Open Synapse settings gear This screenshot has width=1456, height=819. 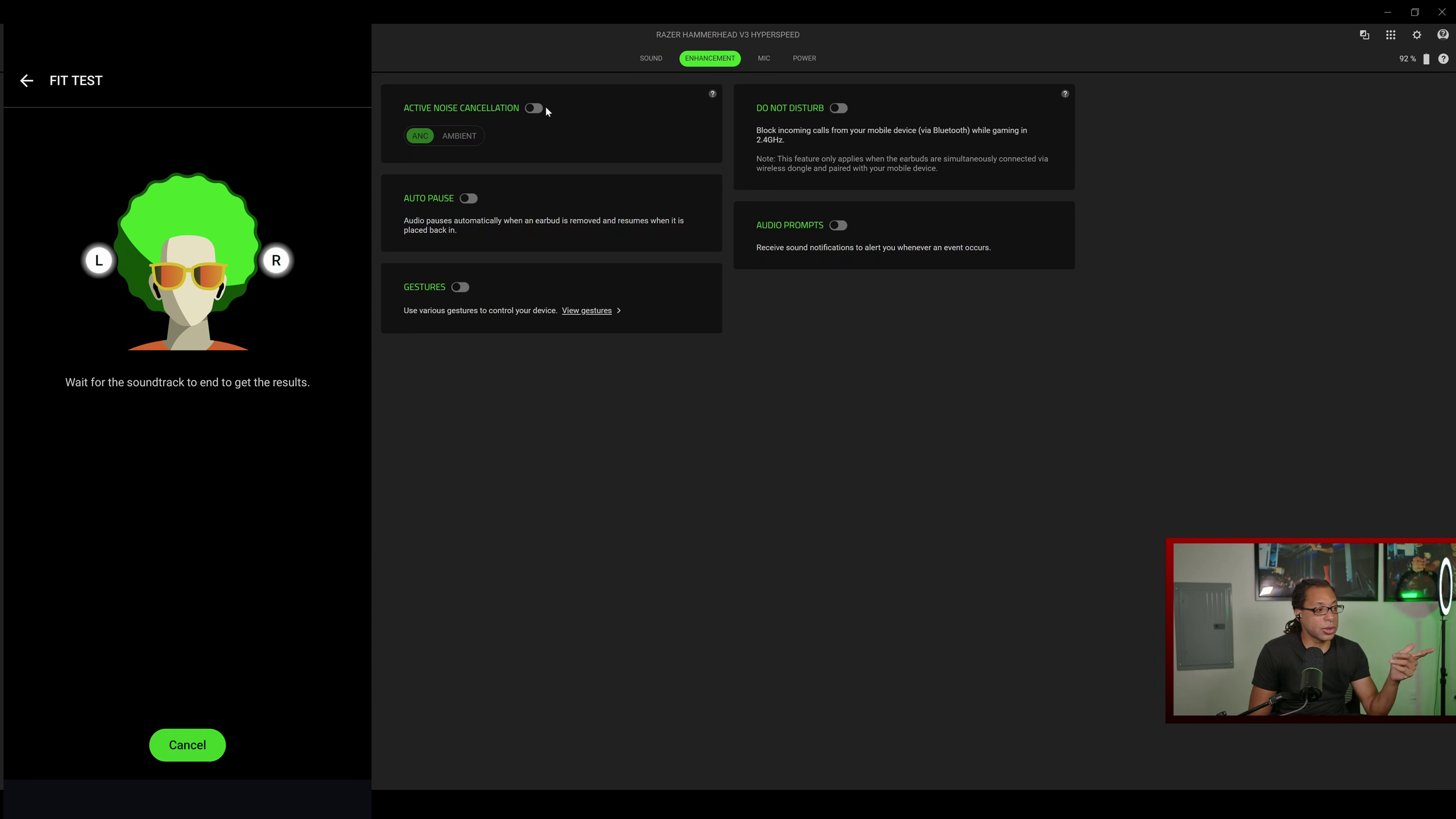[1417, 35]
